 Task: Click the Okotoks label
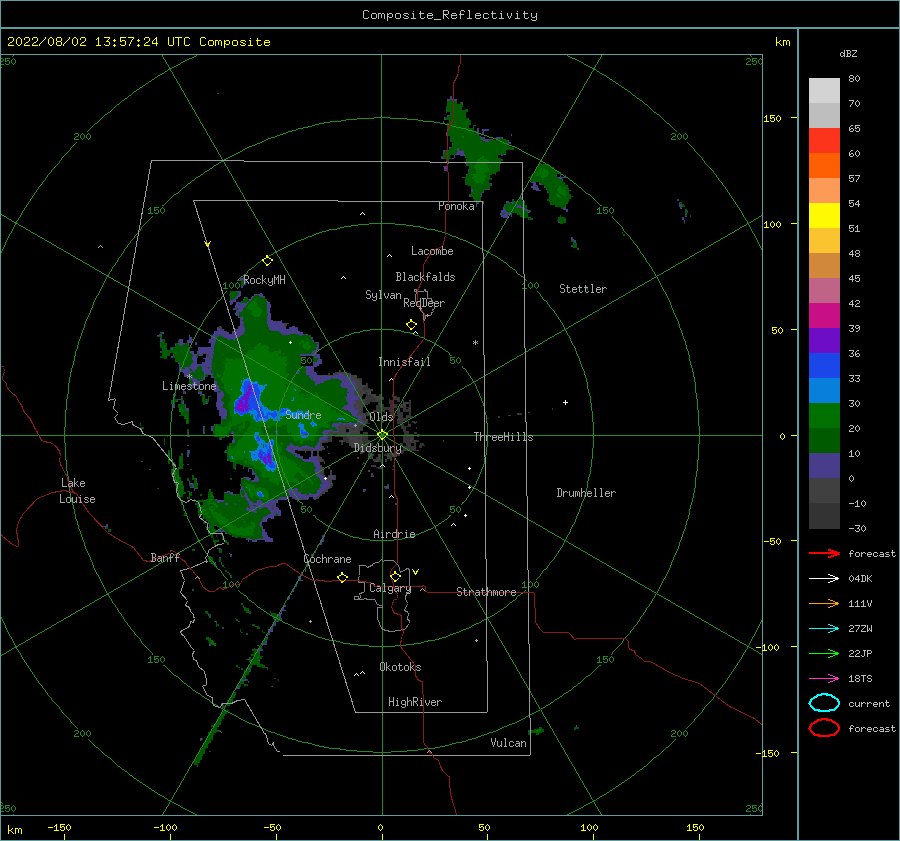pyautogui.click(x=400, y=667)
